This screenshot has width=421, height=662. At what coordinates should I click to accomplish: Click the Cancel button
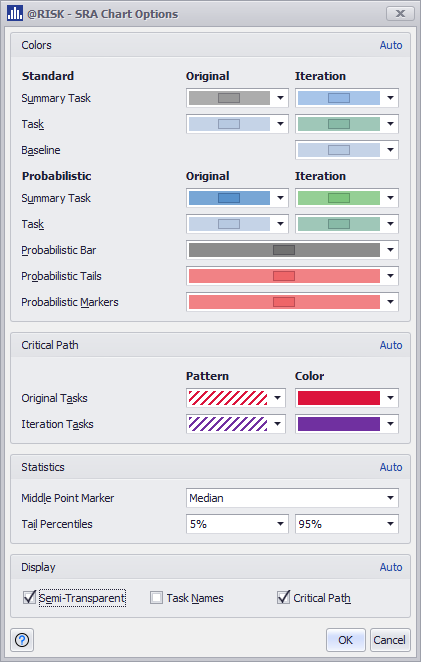pos(389,640)
